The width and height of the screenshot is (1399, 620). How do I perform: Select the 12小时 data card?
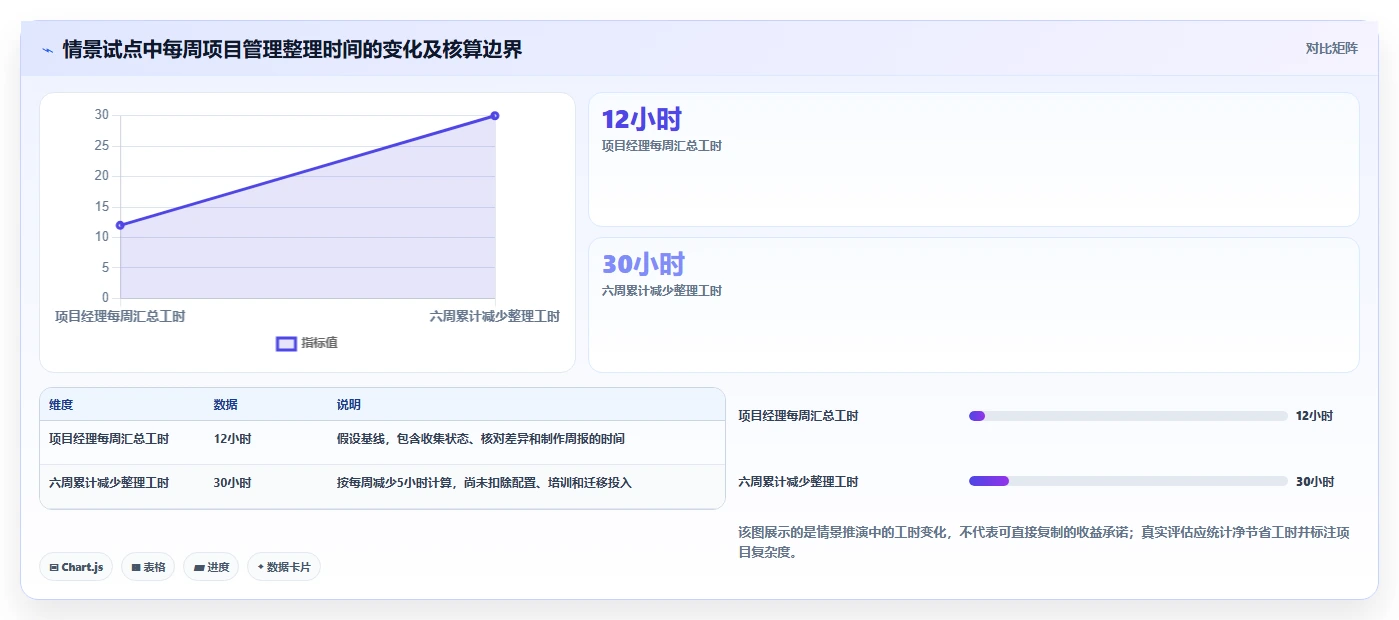(974, 160)
